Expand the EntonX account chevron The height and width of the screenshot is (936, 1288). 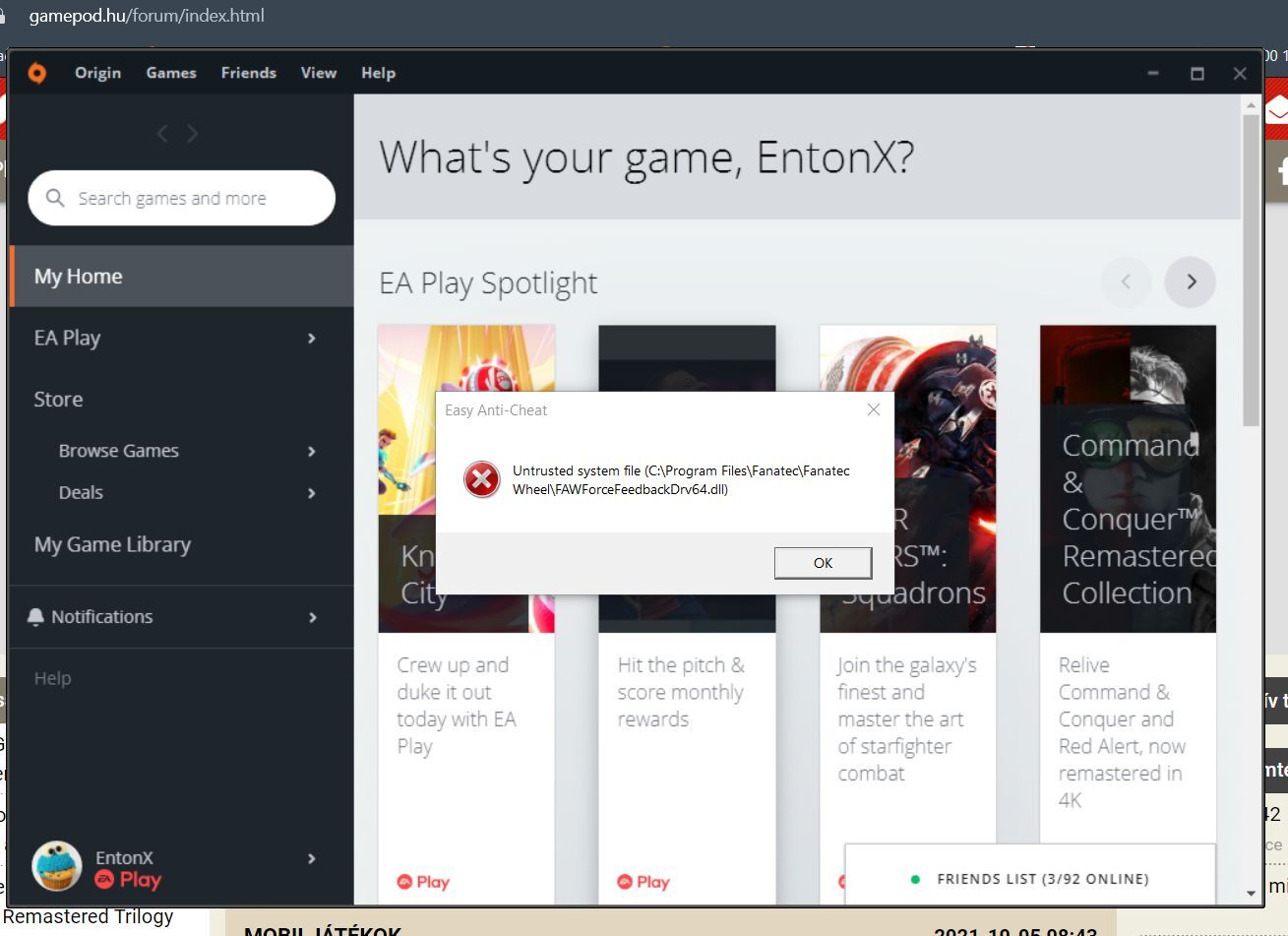[x=311, y=858]
